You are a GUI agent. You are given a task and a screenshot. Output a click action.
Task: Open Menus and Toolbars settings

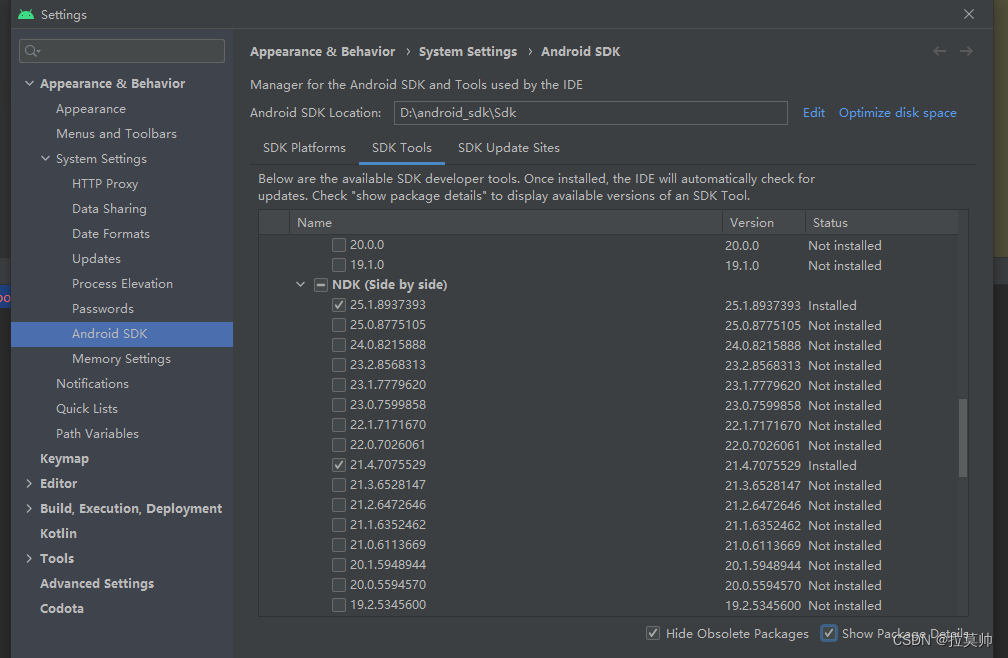coord(116,134)
